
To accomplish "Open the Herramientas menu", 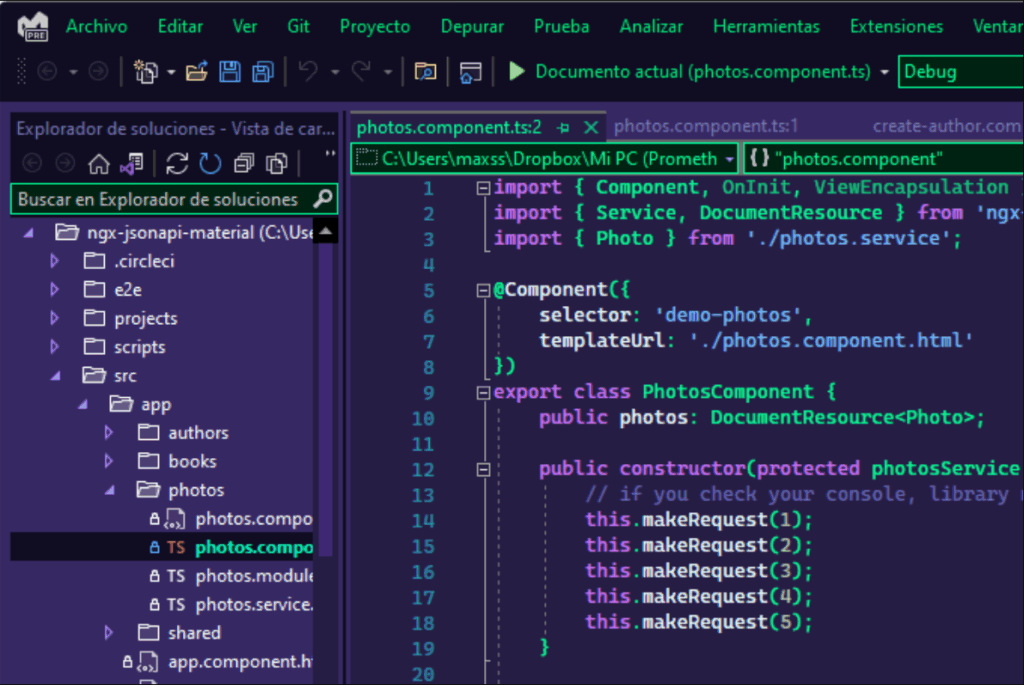I will pyautogui.click(x=766, y=26).
